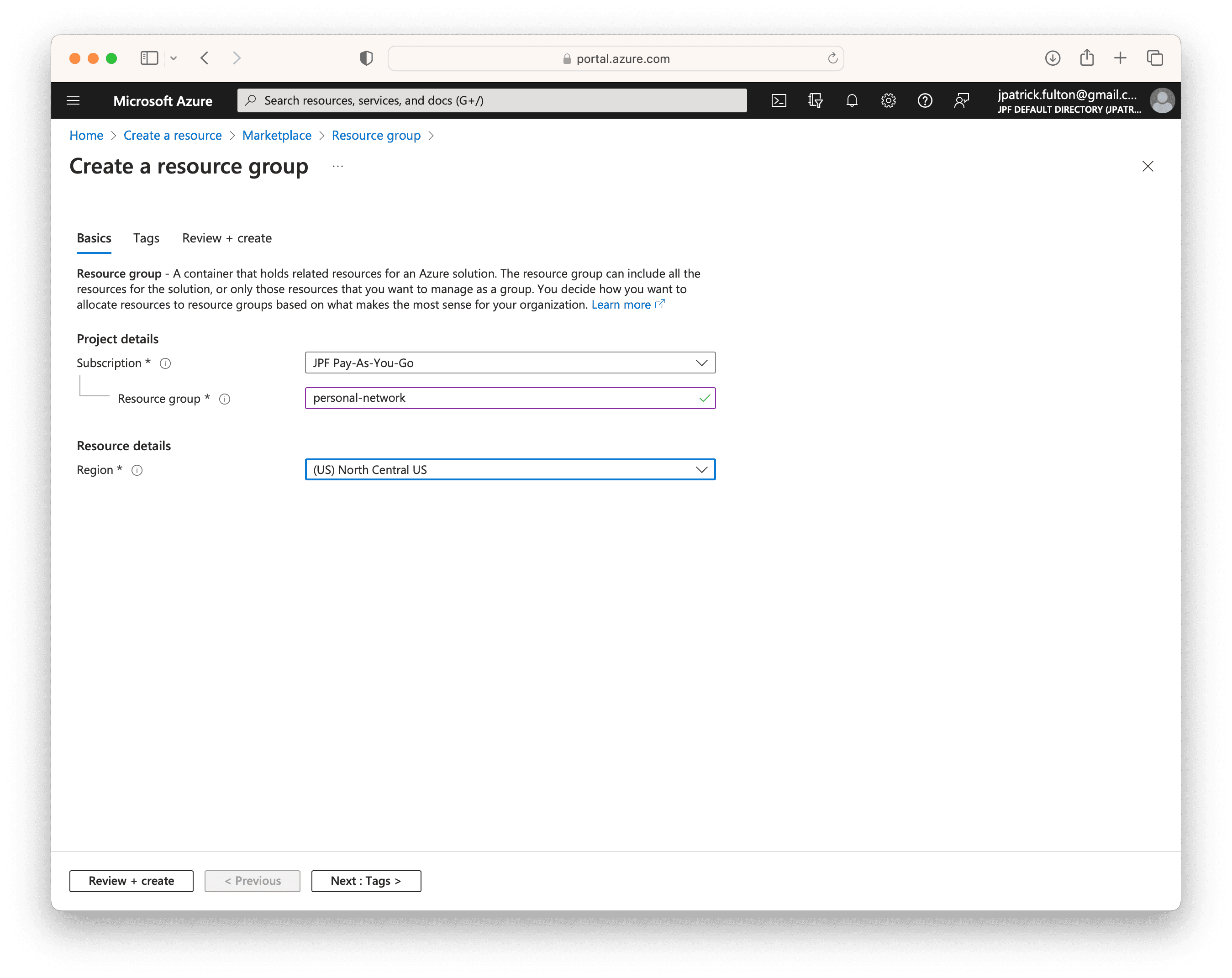Show Resource group info tooltip icon
Screen dimensions: 1232x978
[225, 399]
